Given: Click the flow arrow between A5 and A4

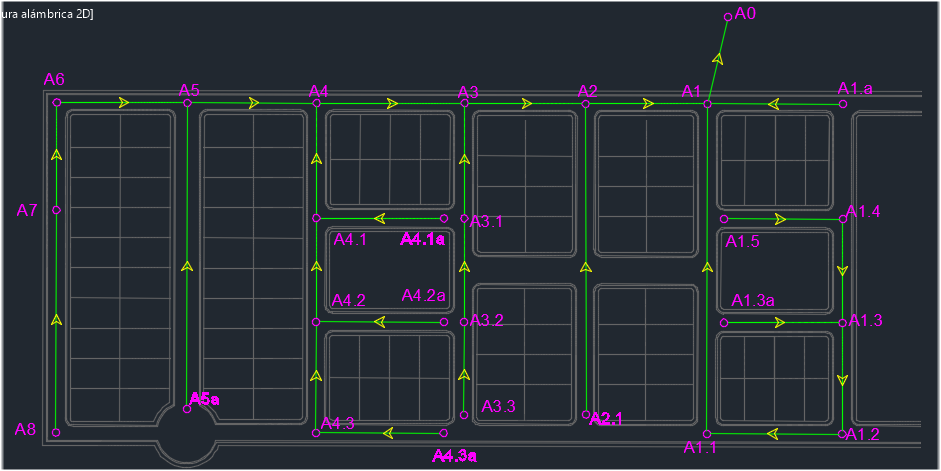Looking at the screenshot, I should tap(254, 103).
